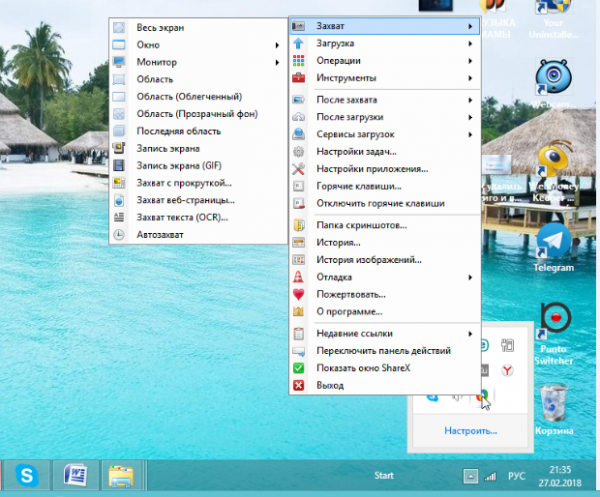Click the РУС language indicator

(516, 476)
